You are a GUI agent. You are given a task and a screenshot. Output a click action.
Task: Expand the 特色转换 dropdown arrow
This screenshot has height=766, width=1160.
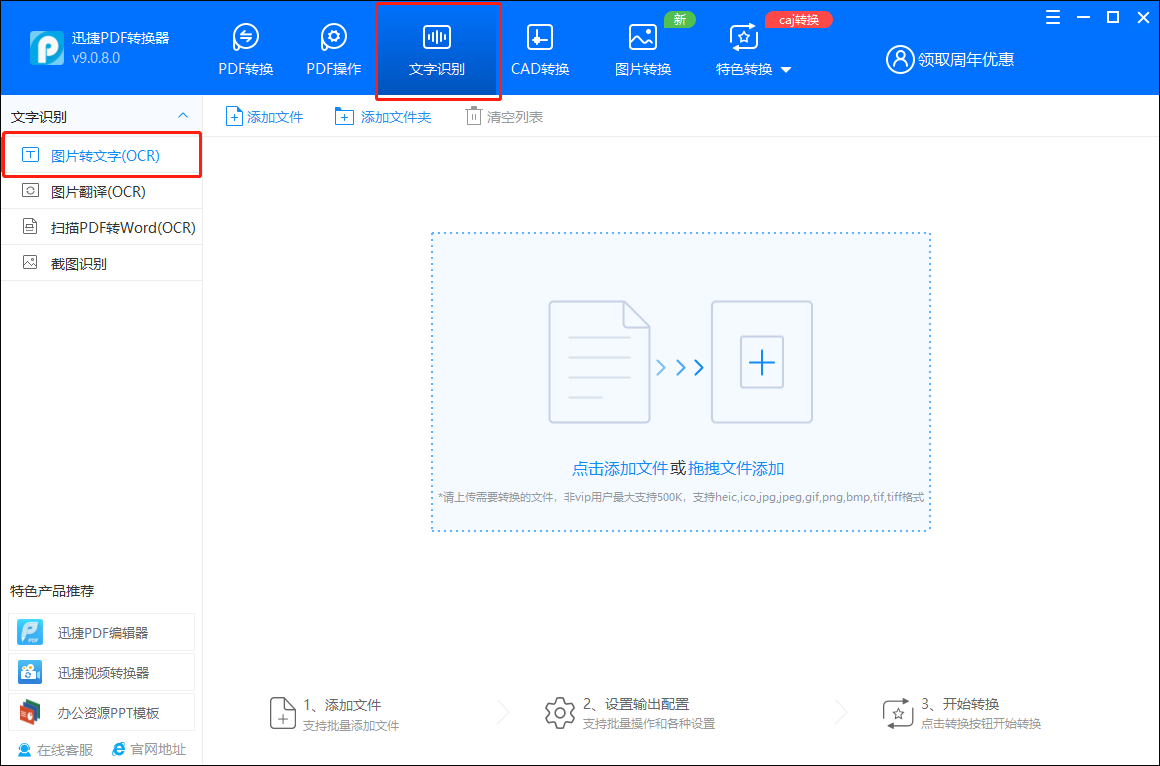click(786, 70)
